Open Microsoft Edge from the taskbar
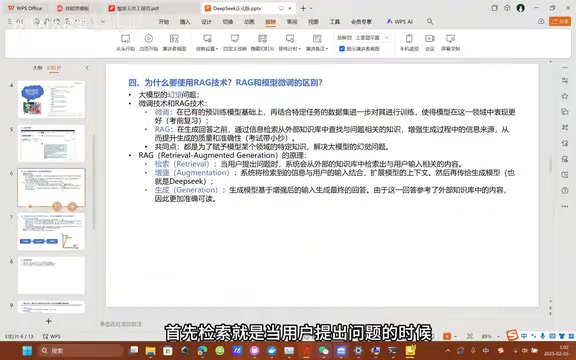The width and height of the screenshot is (576, 360). pos(202,351)
